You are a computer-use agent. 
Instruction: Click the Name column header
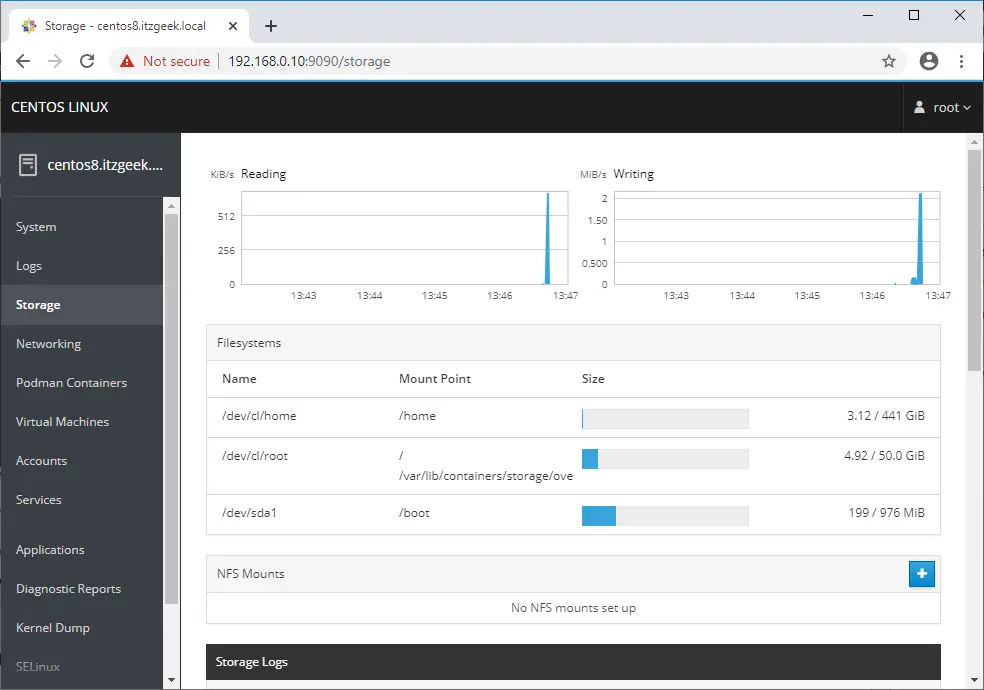click(x=239, y=379)
